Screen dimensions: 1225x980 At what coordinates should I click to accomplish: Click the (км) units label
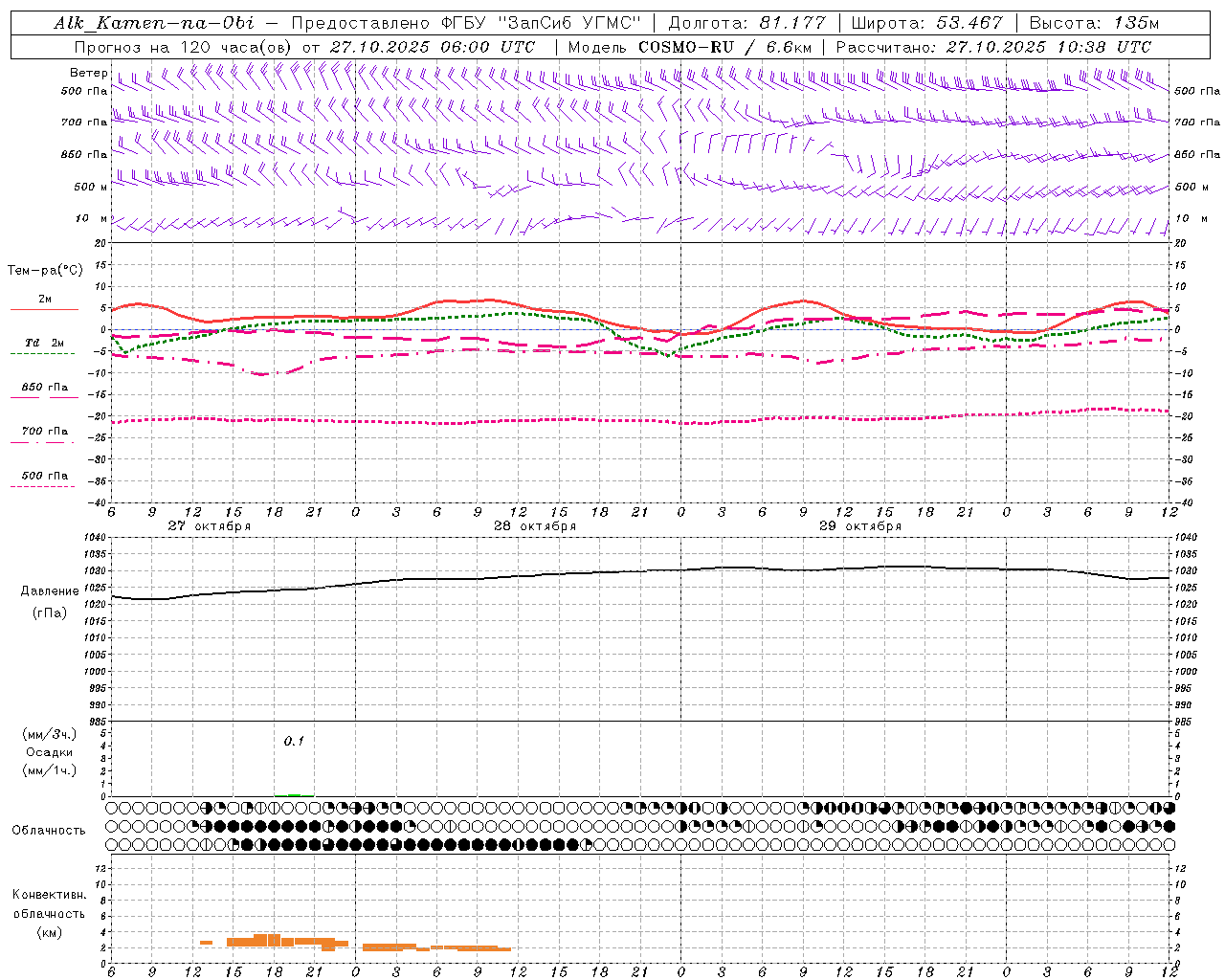51,932
